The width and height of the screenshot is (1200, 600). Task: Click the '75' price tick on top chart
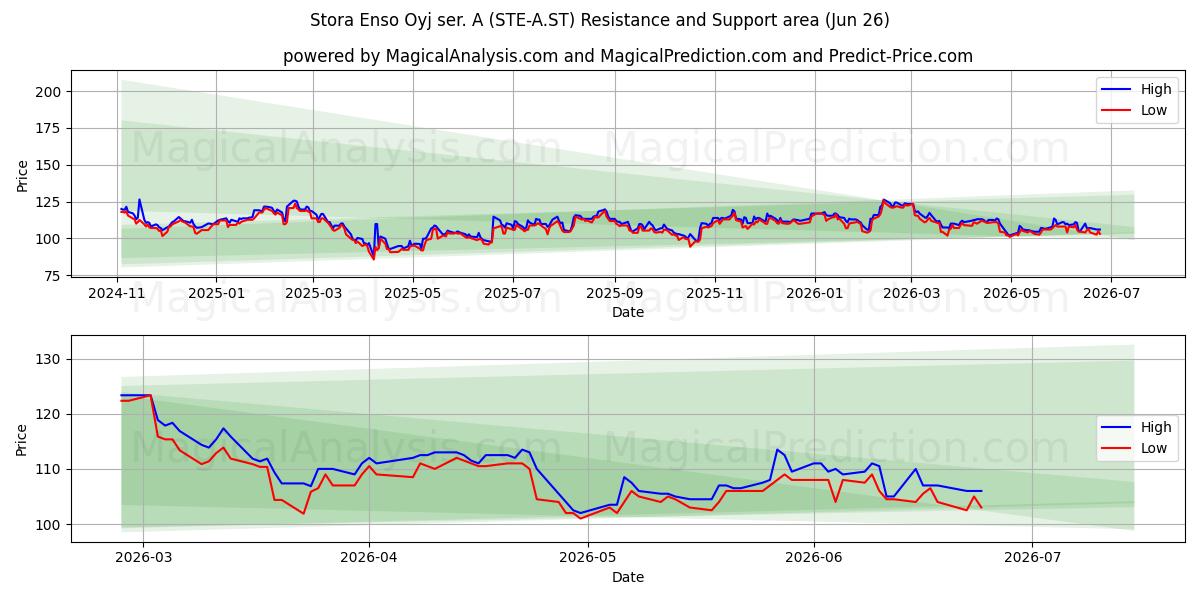[52, 276]
